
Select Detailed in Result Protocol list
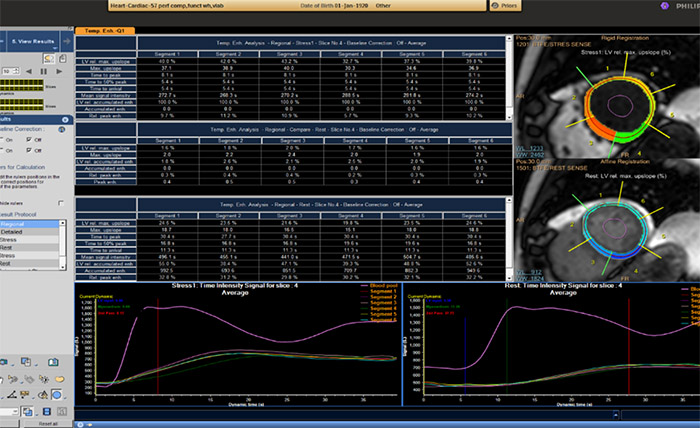29,232
